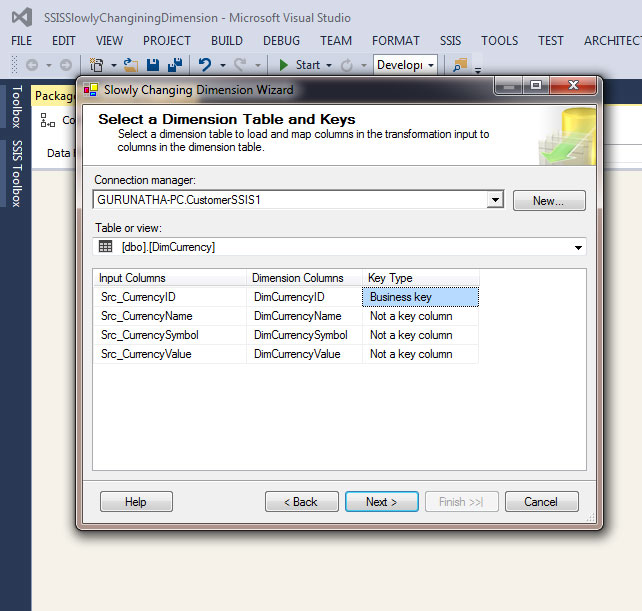This screenshot has width=642, height=611.
Task: Click the Redo arrow icon
Action: (240, 65)
